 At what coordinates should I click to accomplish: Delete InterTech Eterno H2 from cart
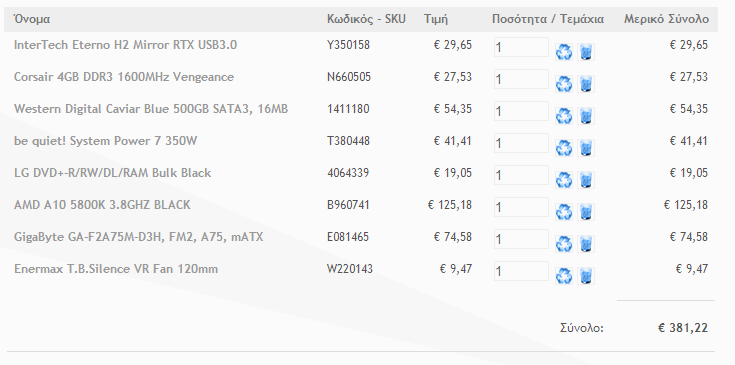tap(586, 52)
